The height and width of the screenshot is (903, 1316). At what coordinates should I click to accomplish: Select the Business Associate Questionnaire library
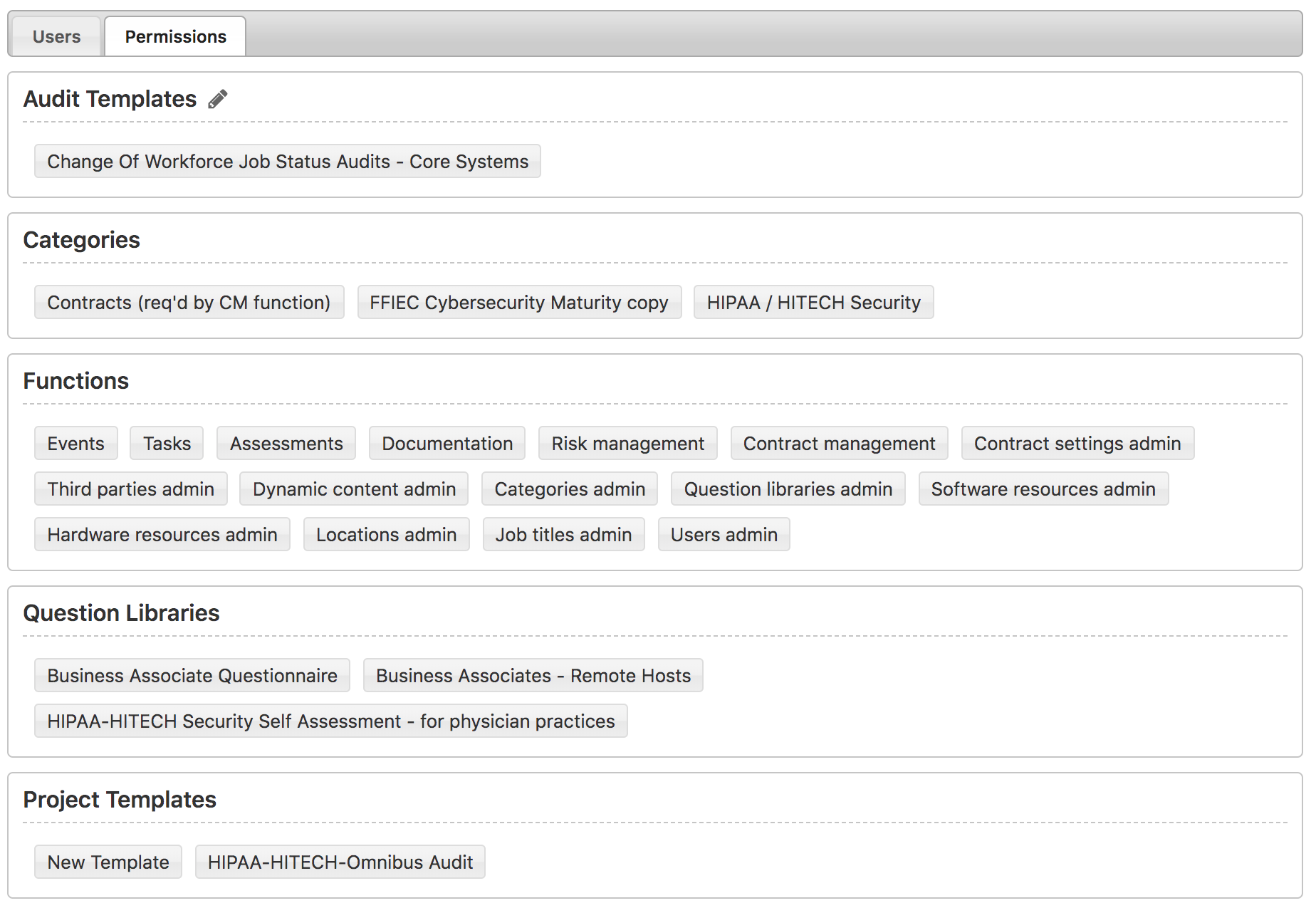pyautogui.click(x=192, y=676)
